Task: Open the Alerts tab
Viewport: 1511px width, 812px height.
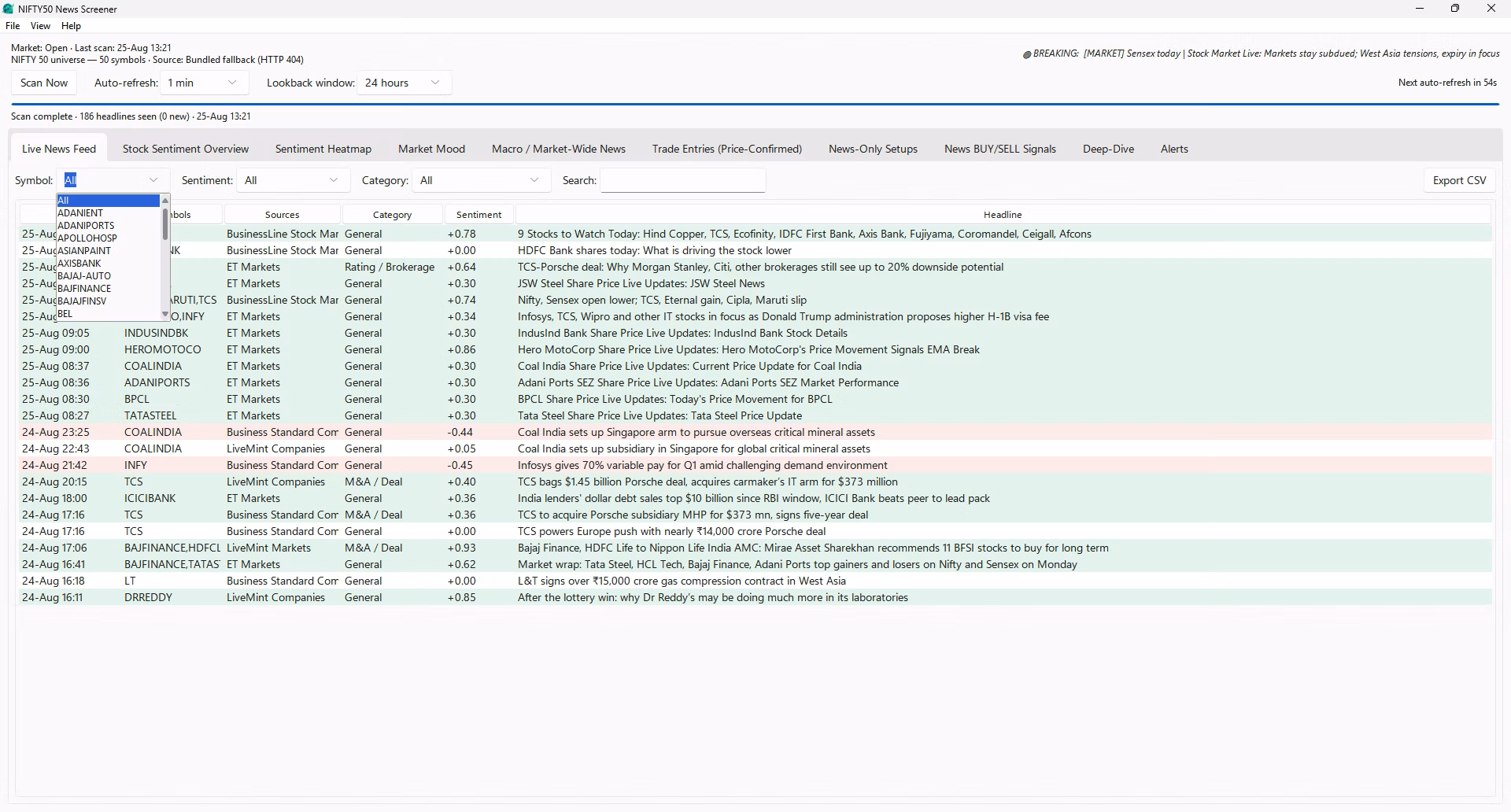Action: click(1174, 149)
